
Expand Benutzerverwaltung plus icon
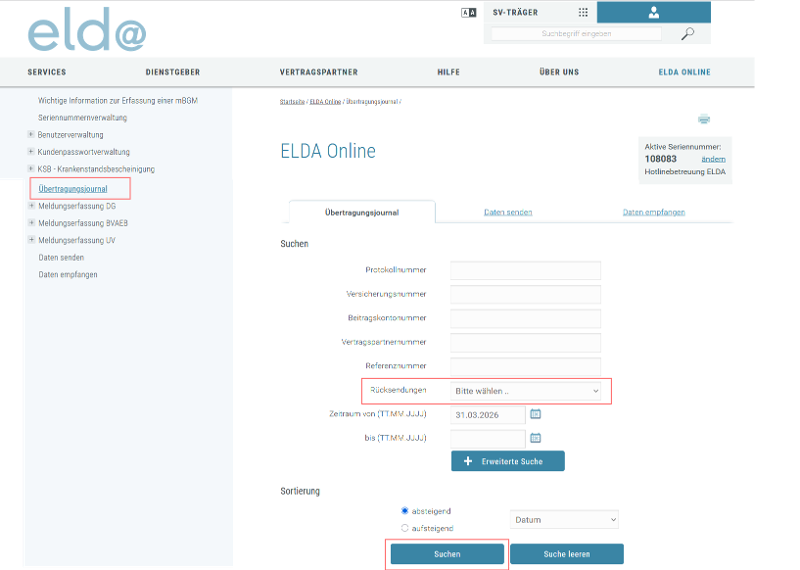(x=31, y=134)
